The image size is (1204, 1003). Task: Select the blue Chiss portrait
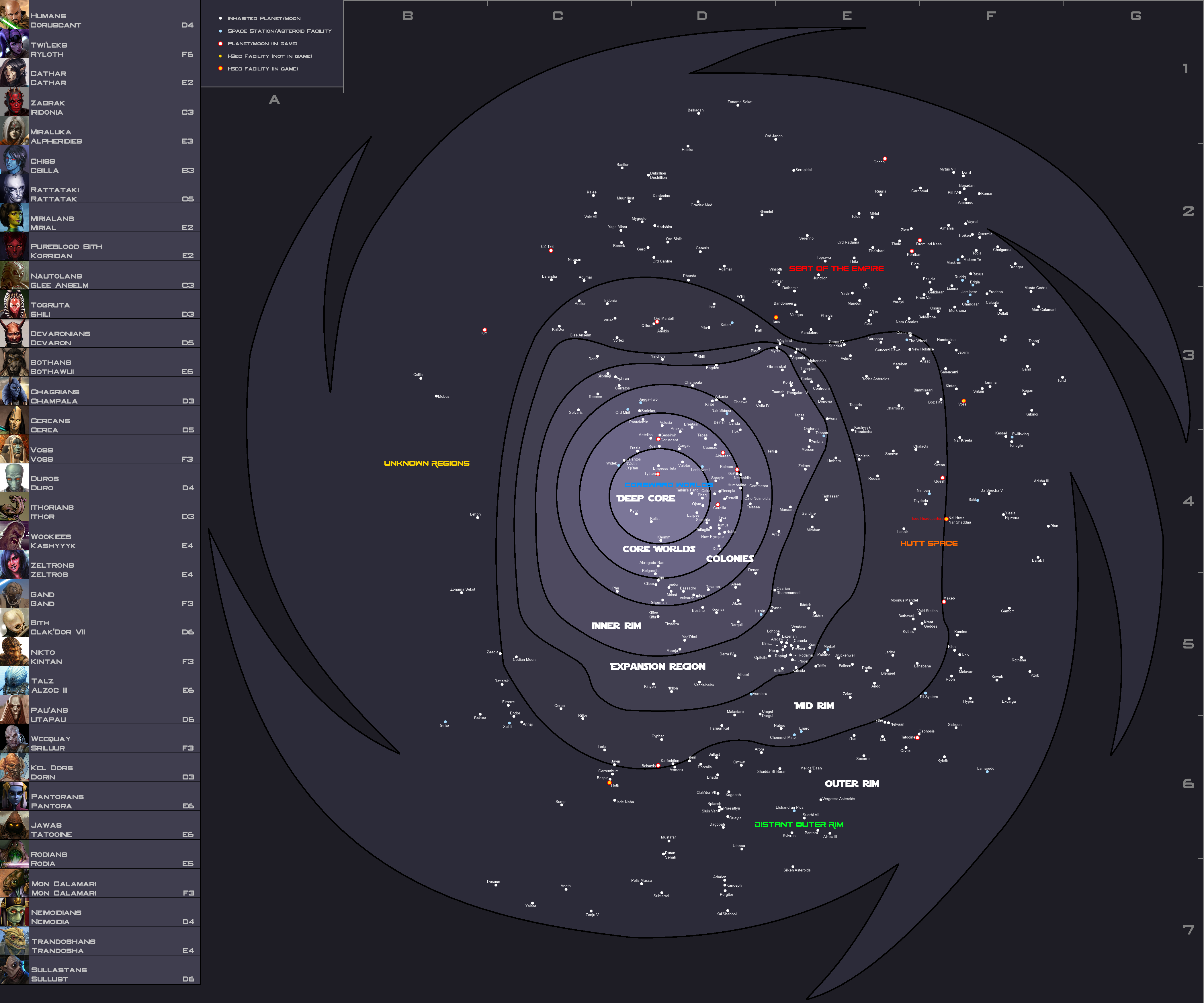tap(14, 159)
